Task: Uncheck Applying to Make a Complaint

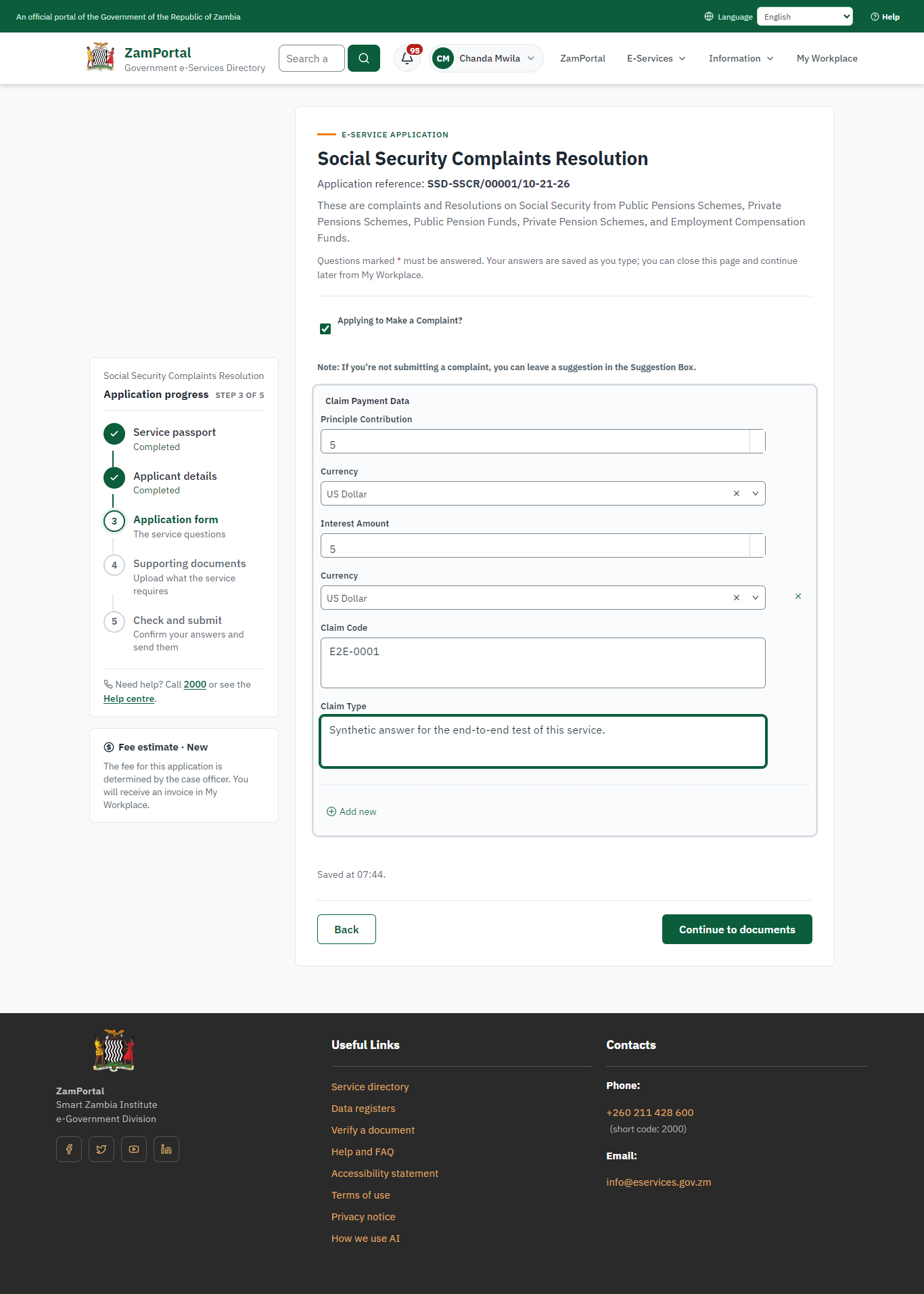Action: point(325,329)
